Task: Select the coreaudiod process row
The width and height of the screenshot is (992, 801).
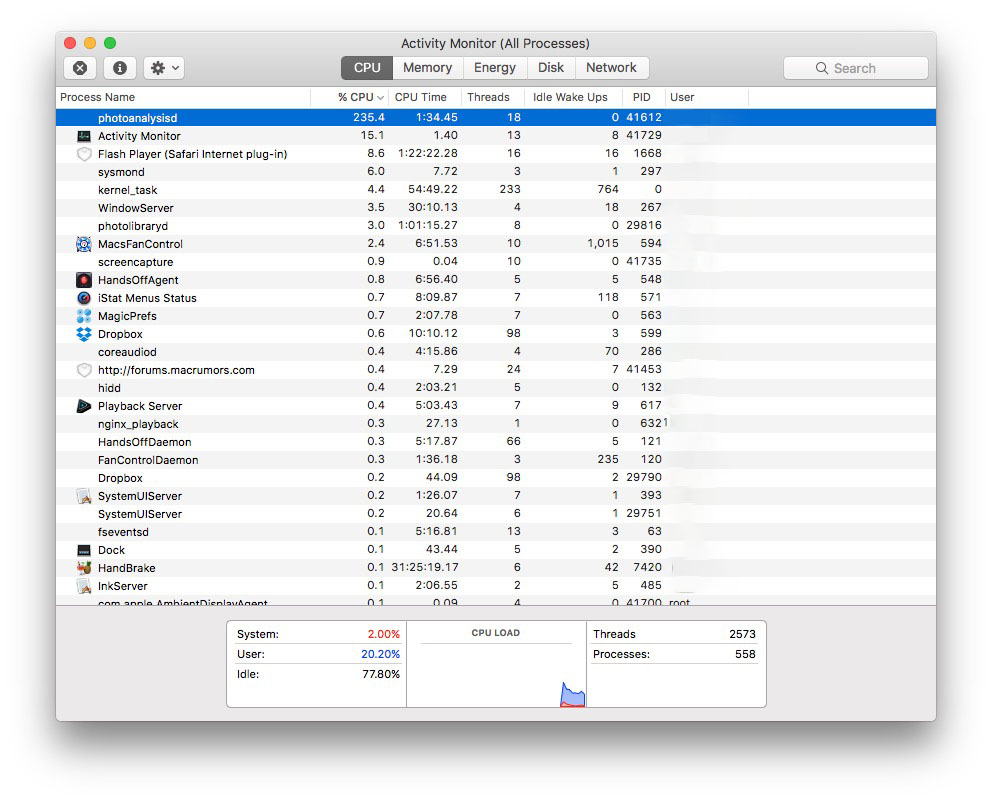Action: click(496, 352)
